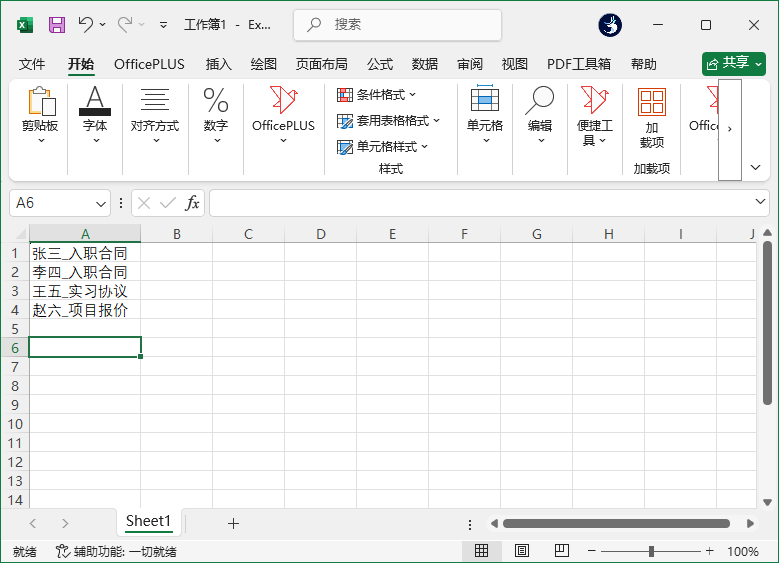Open 套用表格格式 table format menu
The height and width of the screenshot is (563, 779).
[x=389, y=121]
